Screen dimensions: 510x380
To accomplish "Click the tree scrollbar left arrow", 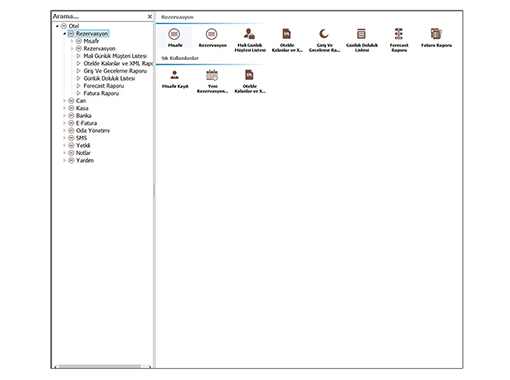I will pyautogui.click(x=56, y=367).
